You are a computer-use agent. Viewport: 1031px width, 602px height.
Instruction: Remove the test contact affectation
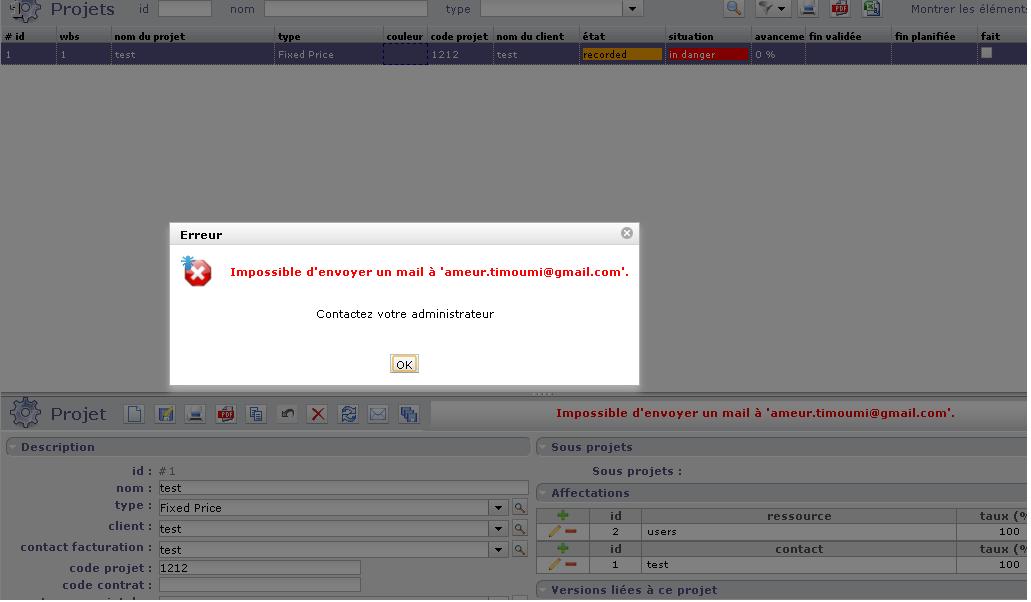click(x=571, y=564)
